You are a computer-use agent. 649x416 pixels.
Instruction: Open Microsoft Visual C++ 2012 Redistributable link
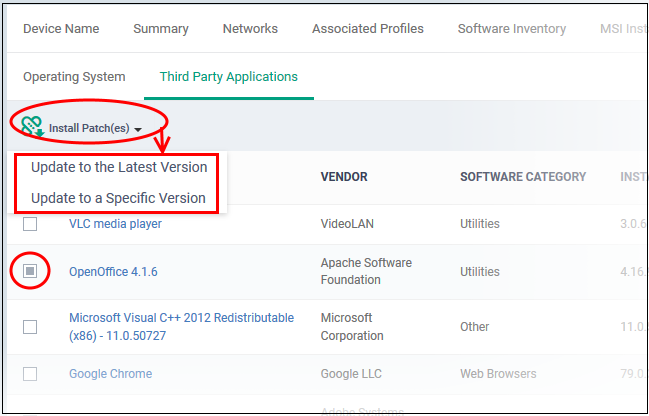182,327
